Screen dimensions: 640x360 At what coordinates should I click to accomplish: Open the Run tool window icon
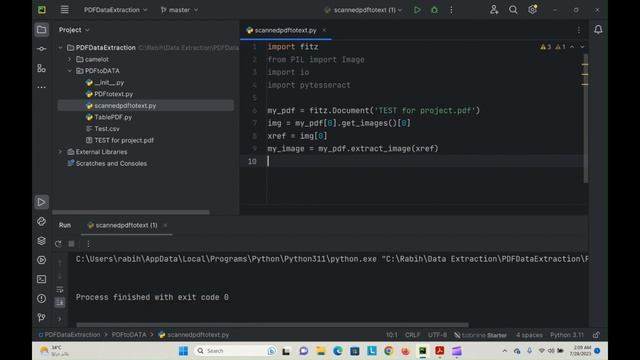pyautogui.click(x=41, y=202)
